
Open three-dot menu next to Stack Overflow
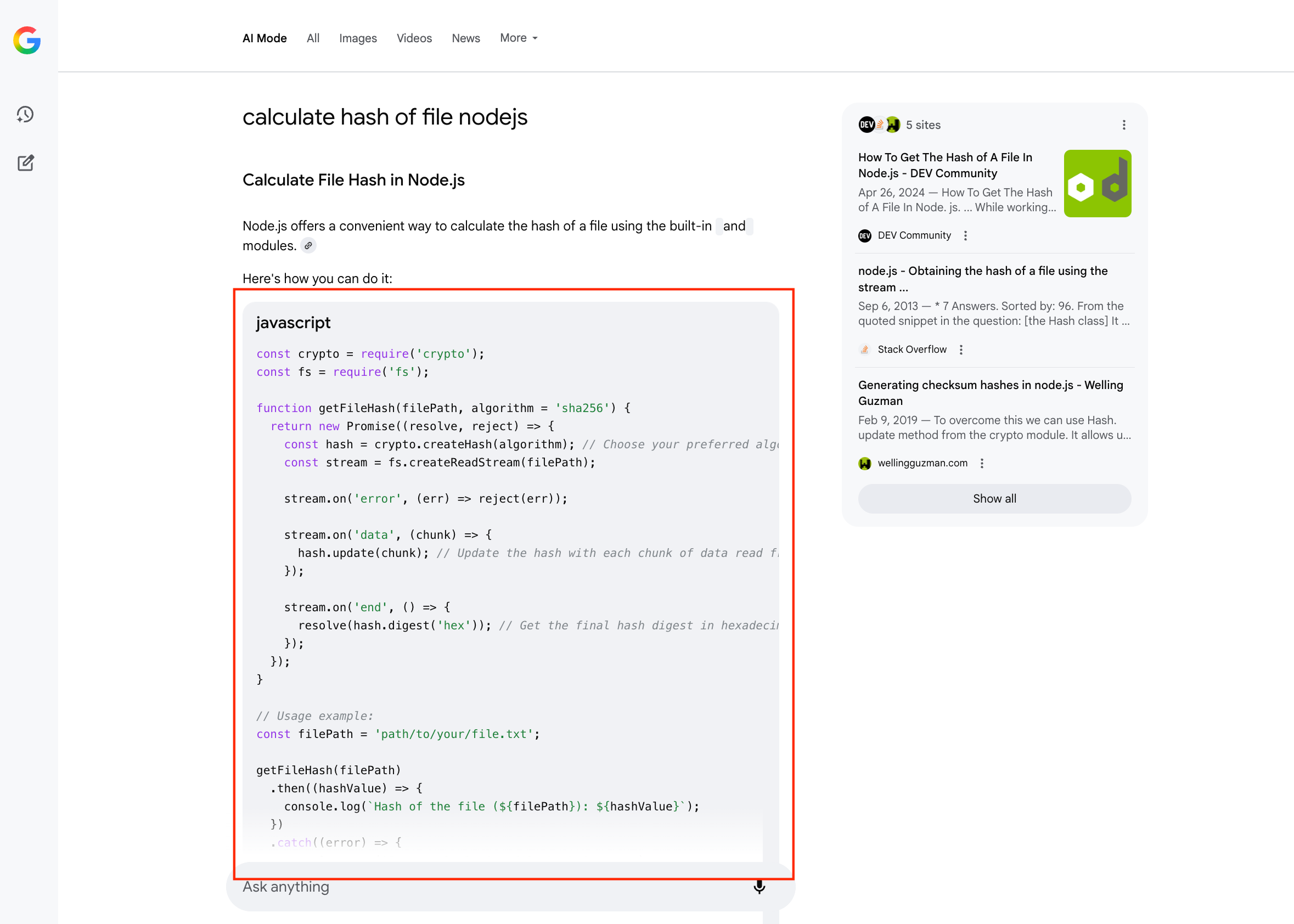(x=961, y=350)
